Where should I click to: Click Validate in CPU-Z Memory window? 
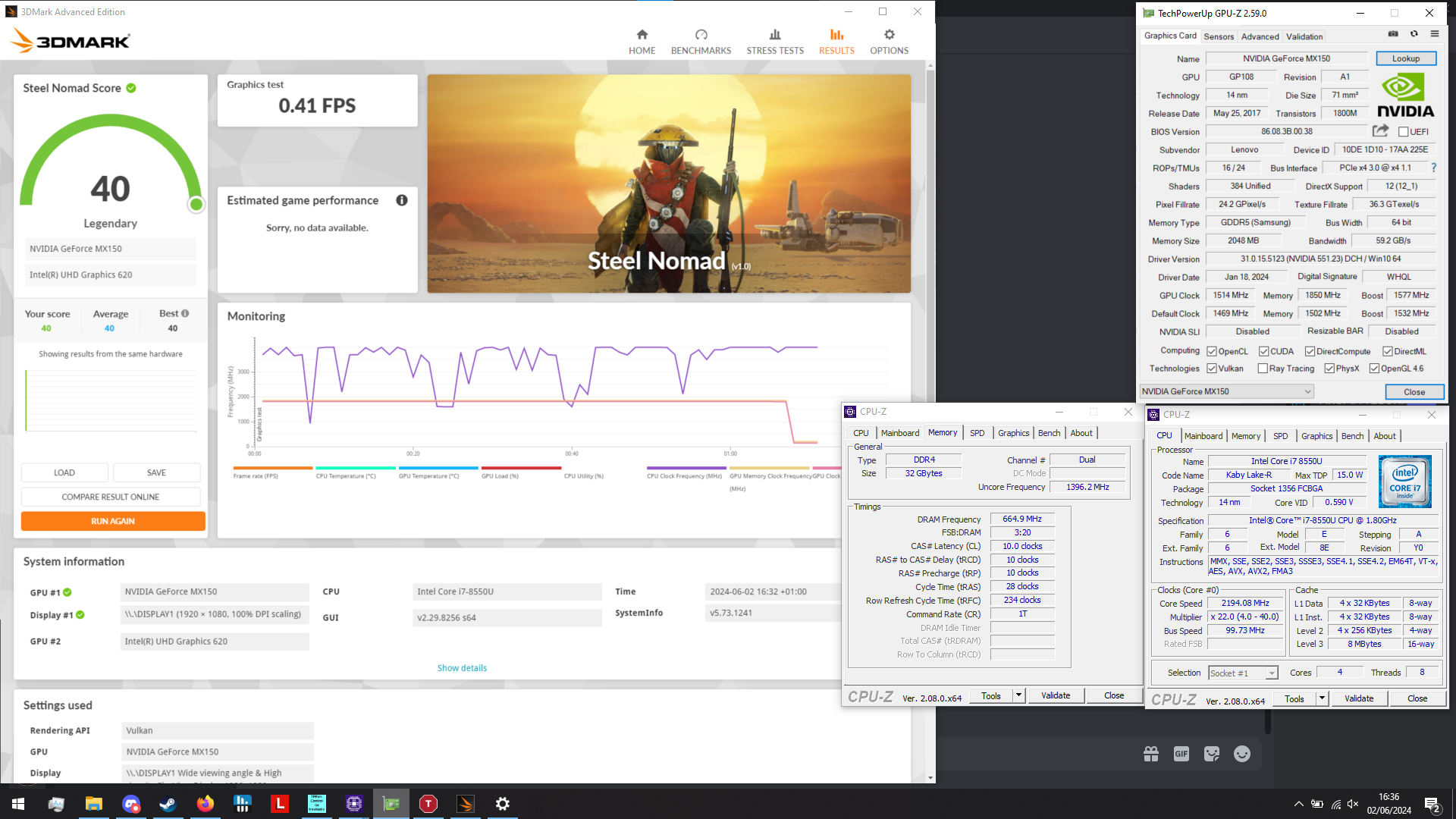pos(1056,695)
